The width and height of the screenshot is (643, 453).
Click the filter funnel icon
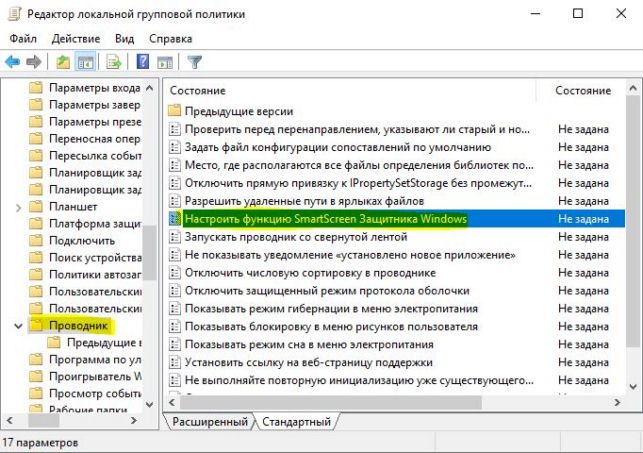194,62
